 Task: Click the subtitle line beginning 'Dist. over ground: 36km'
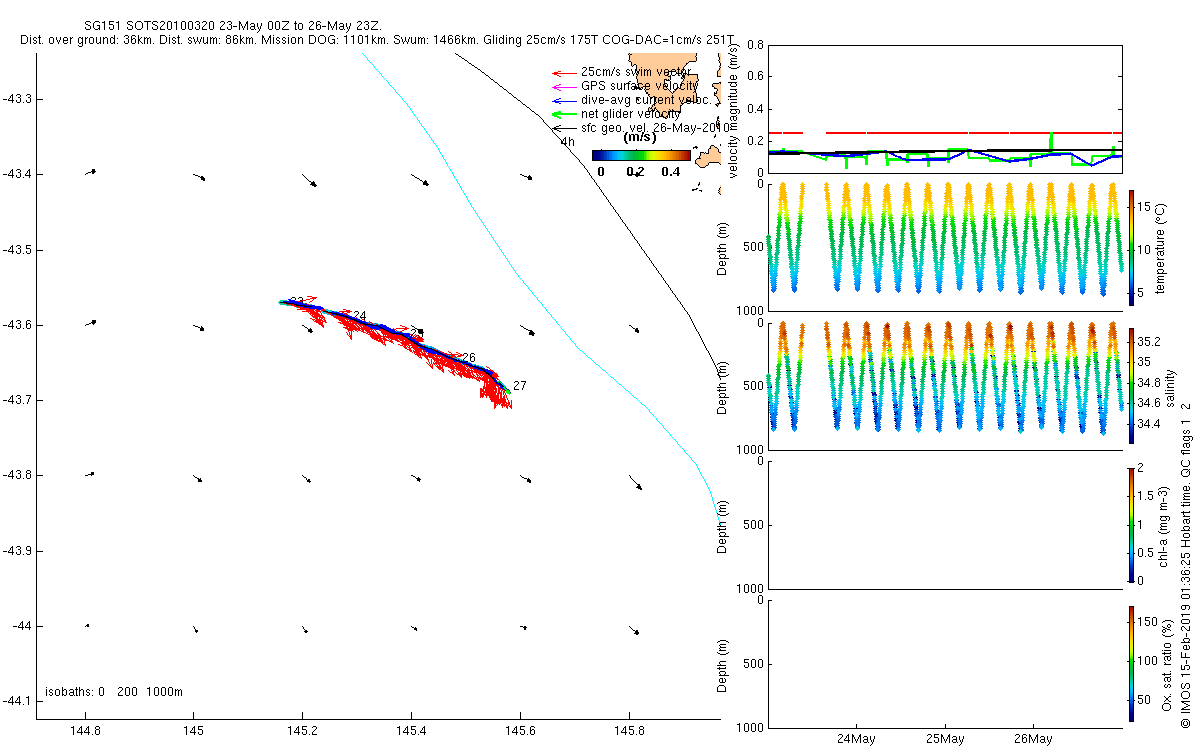(x=376, y=40)
